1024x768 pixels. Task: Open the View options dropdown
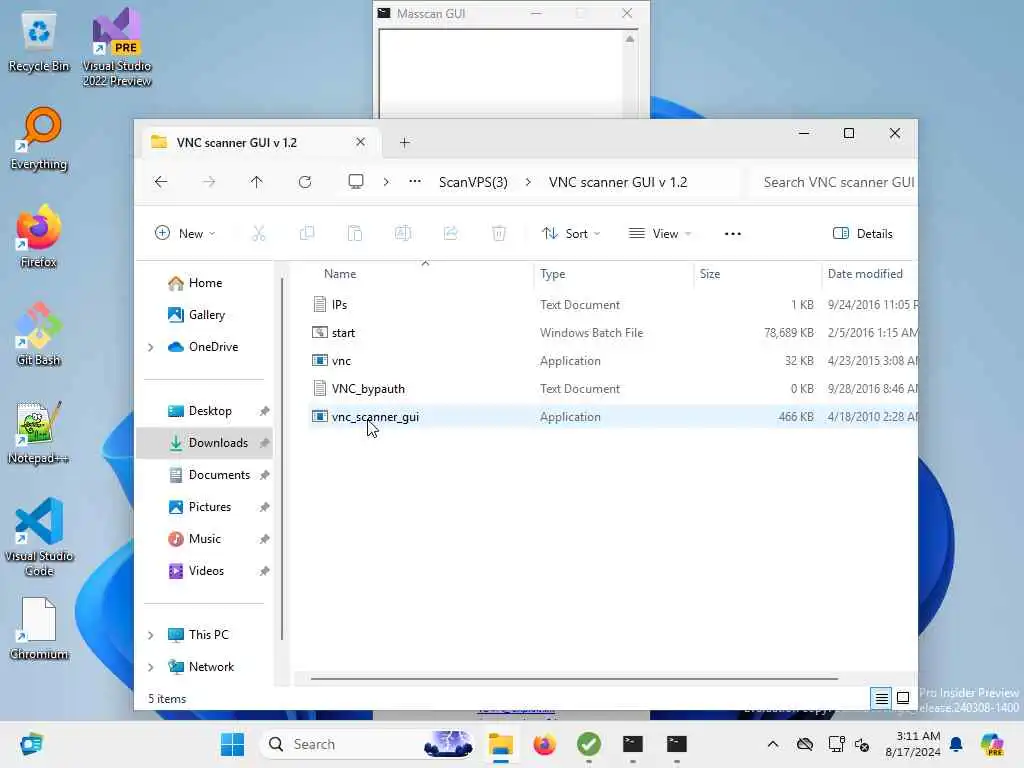pos(660,234)
